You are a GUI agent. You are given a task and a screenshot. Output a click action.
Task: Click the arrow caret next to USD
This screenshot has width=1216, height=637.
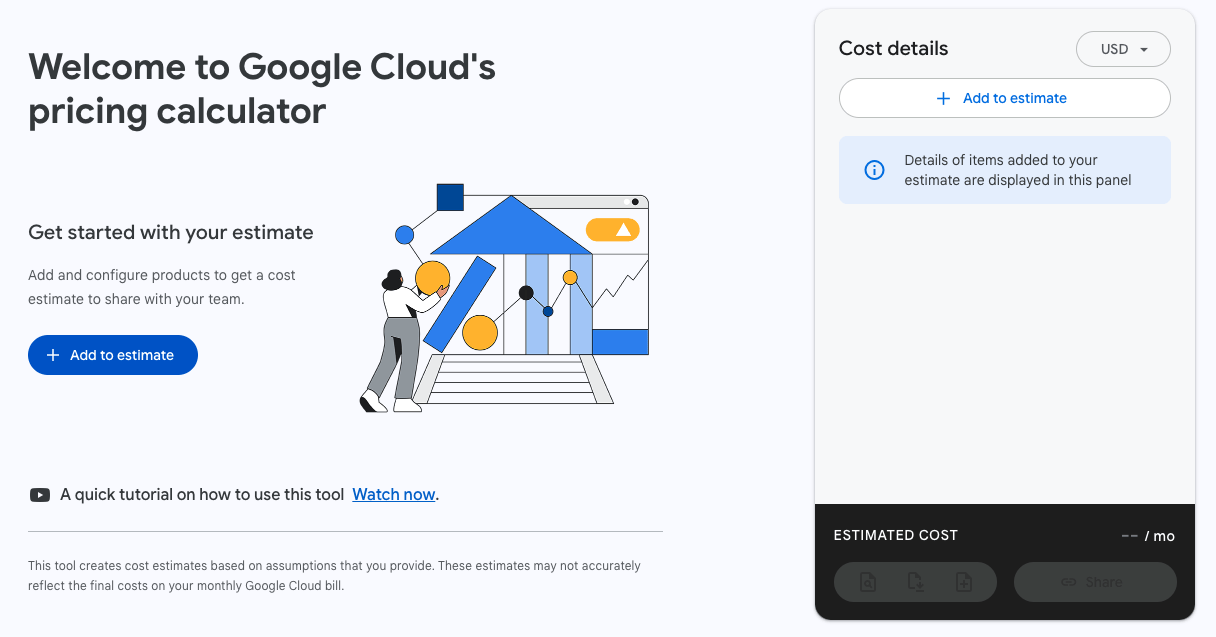click(1143, 49)
